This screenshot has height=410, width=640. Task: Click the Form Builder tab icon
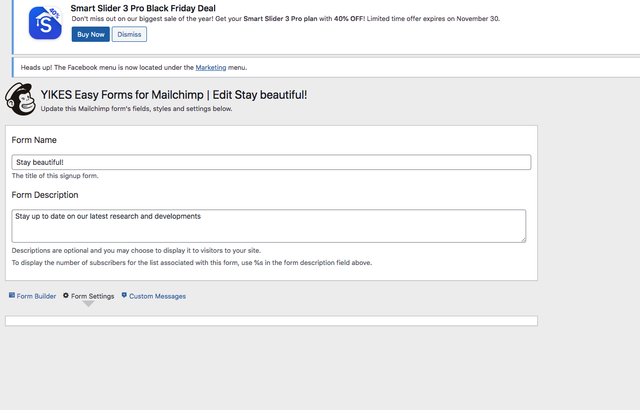coord(12,295)
